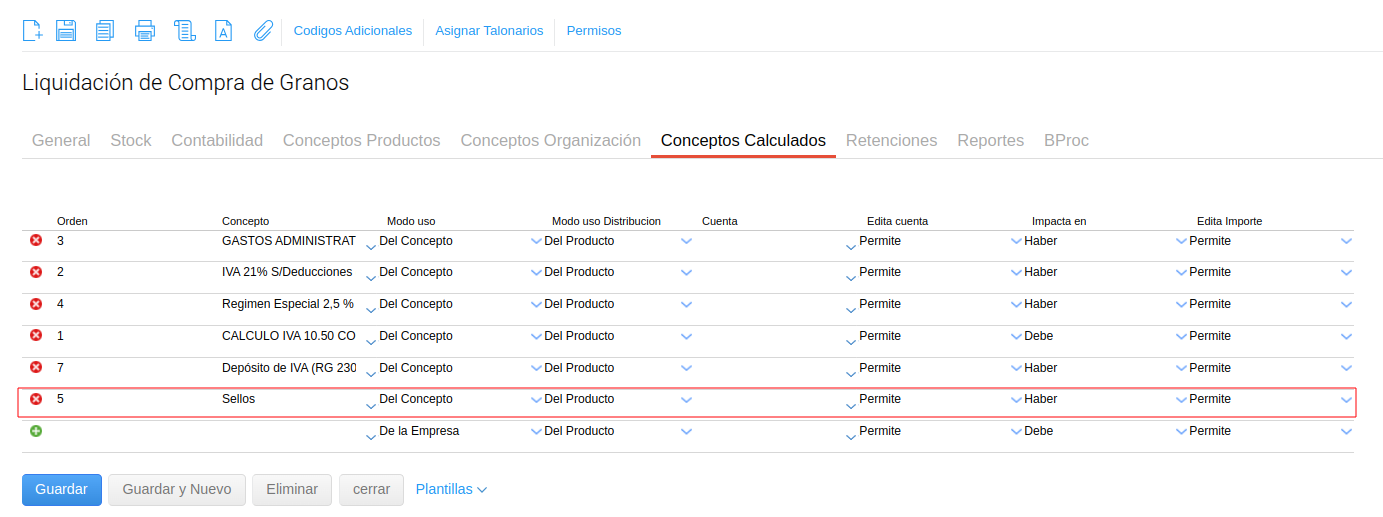The height and width of the screenshot is (517, 1383).
Task: Open the Conceptos Productos tab
Action: coord(361,141)
